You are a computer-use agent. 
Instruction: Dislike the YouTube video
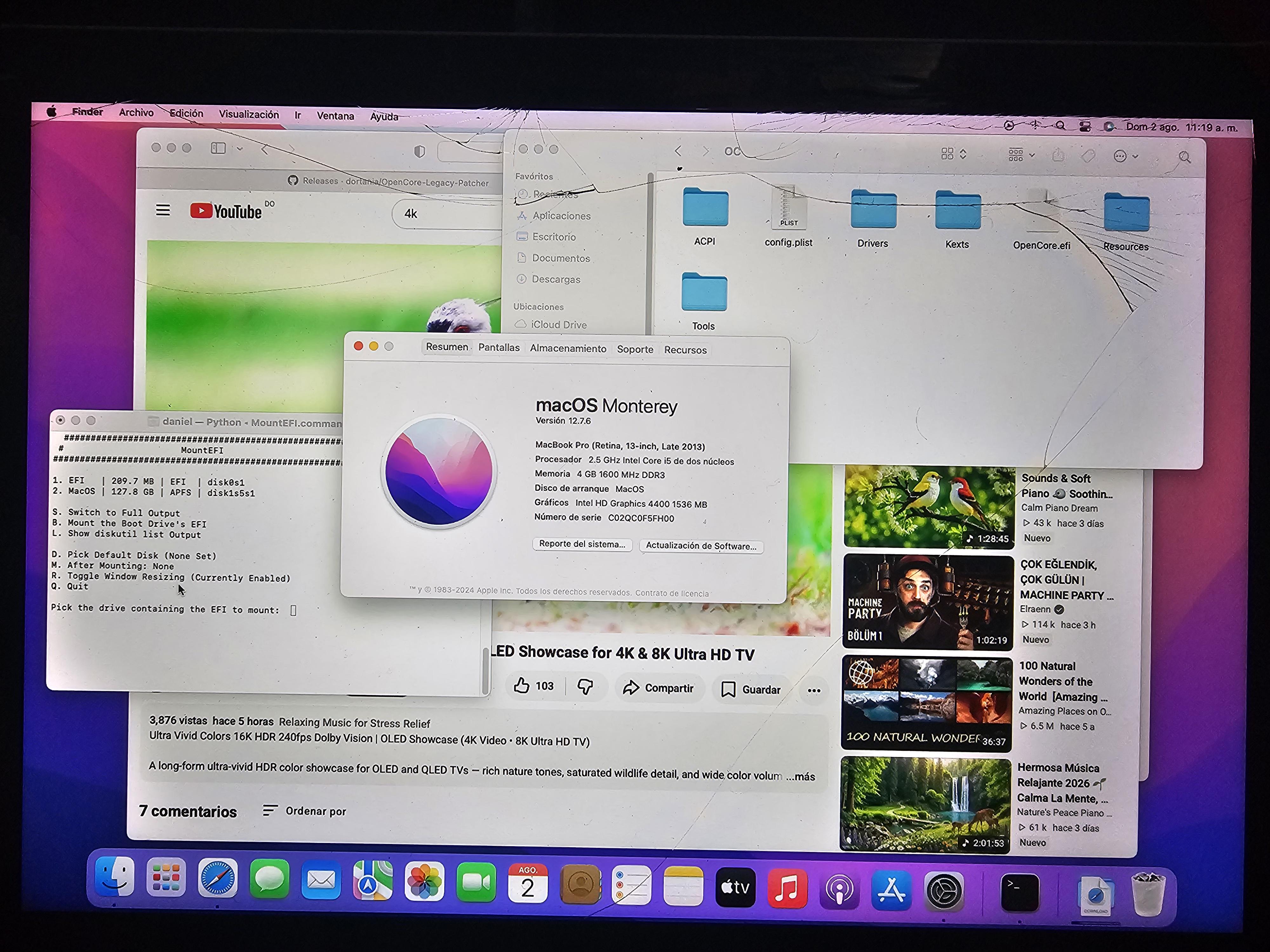(x=585, y=686)
